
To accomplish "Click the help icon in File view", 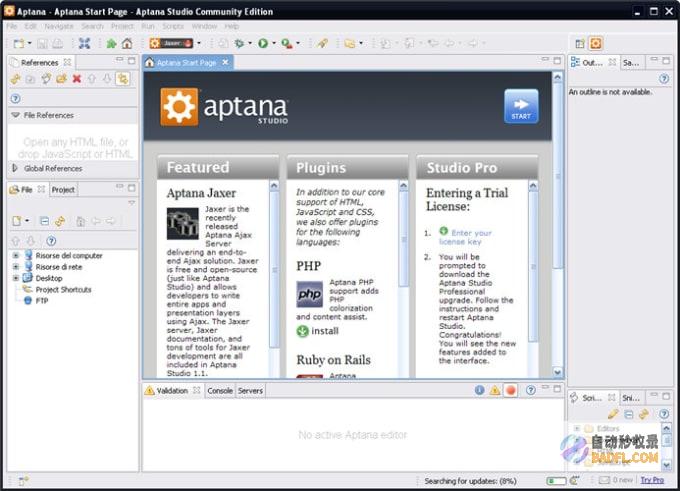I will point(51,241).
